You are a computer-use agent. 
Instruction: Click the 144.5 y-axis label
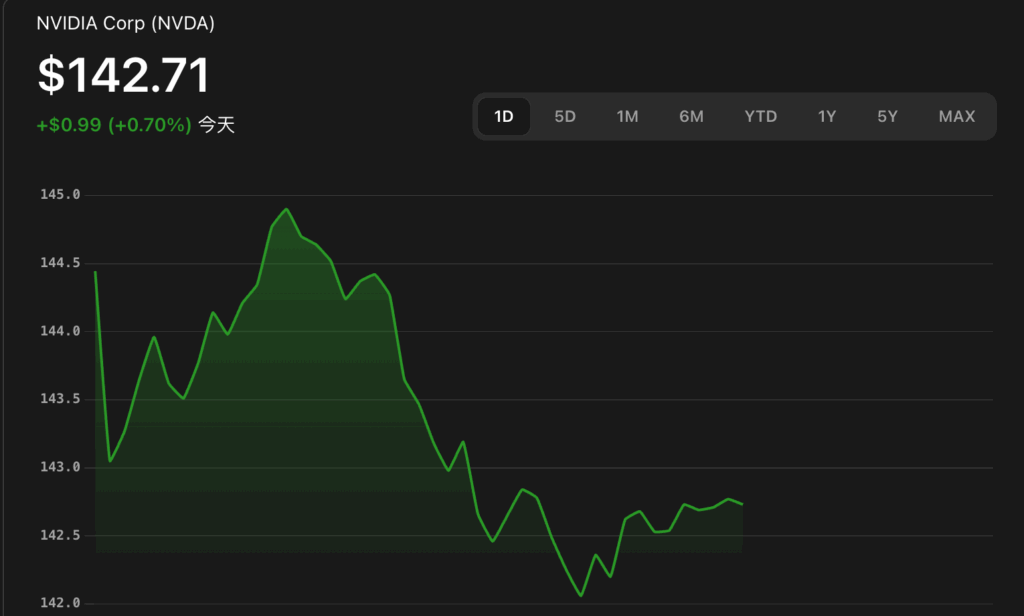tap(60, 263)
